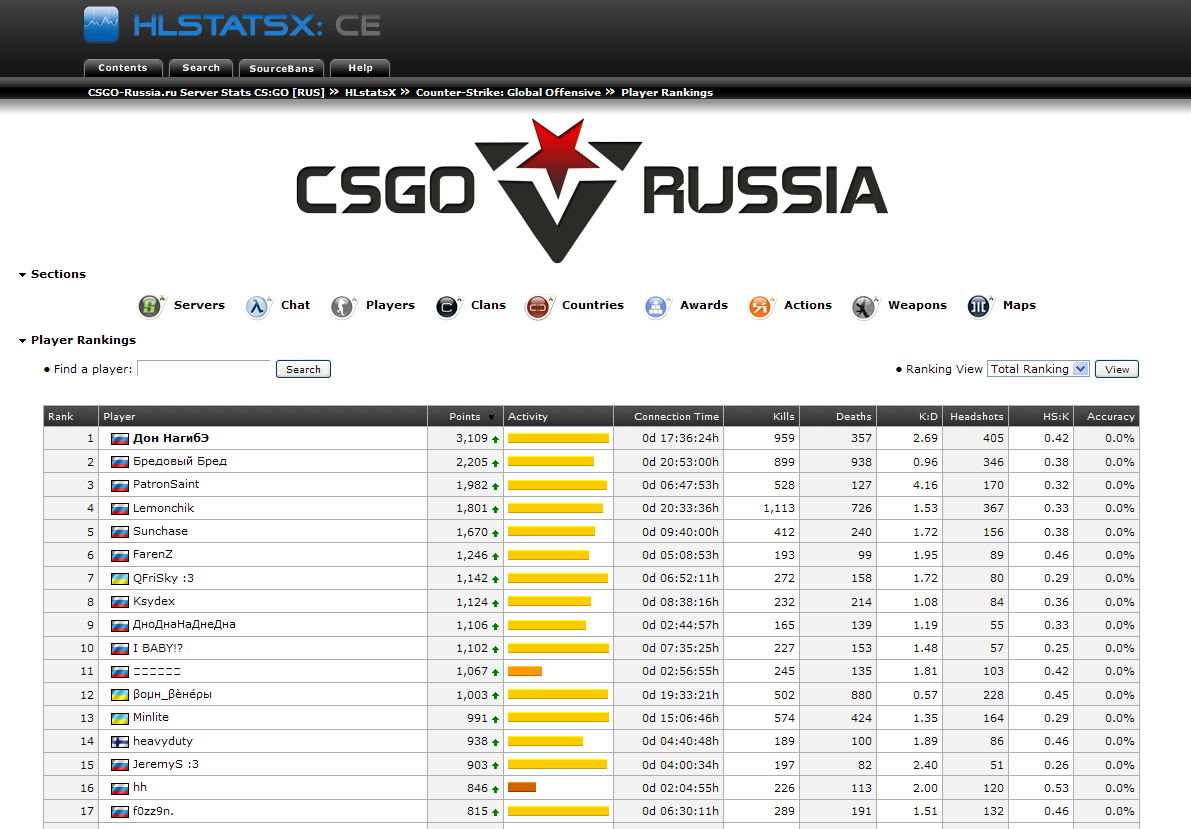Click the Russian flag next to Дон НагибЭ
This screenshot has width=1191, height=829.
119,438
